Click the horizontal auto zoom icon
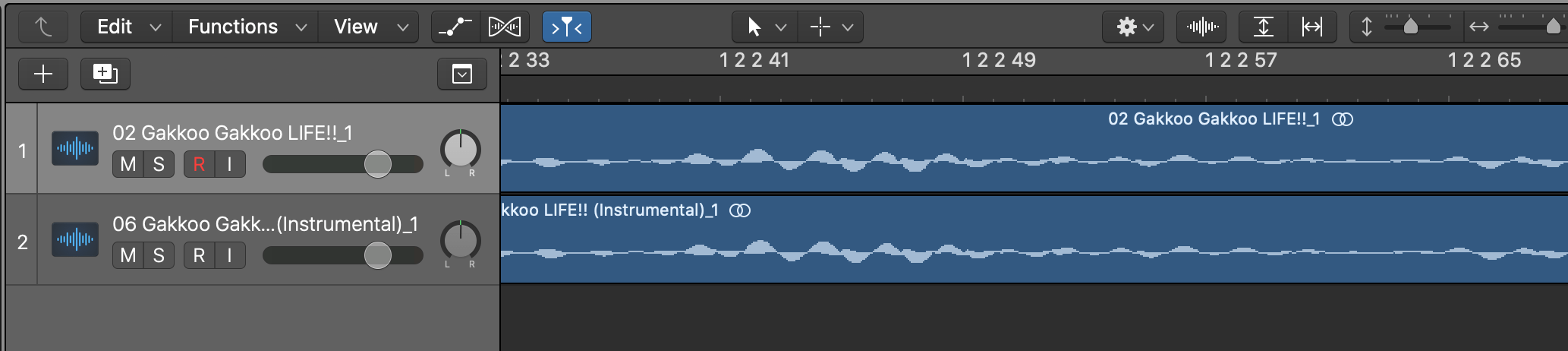 click(1311, 27)
